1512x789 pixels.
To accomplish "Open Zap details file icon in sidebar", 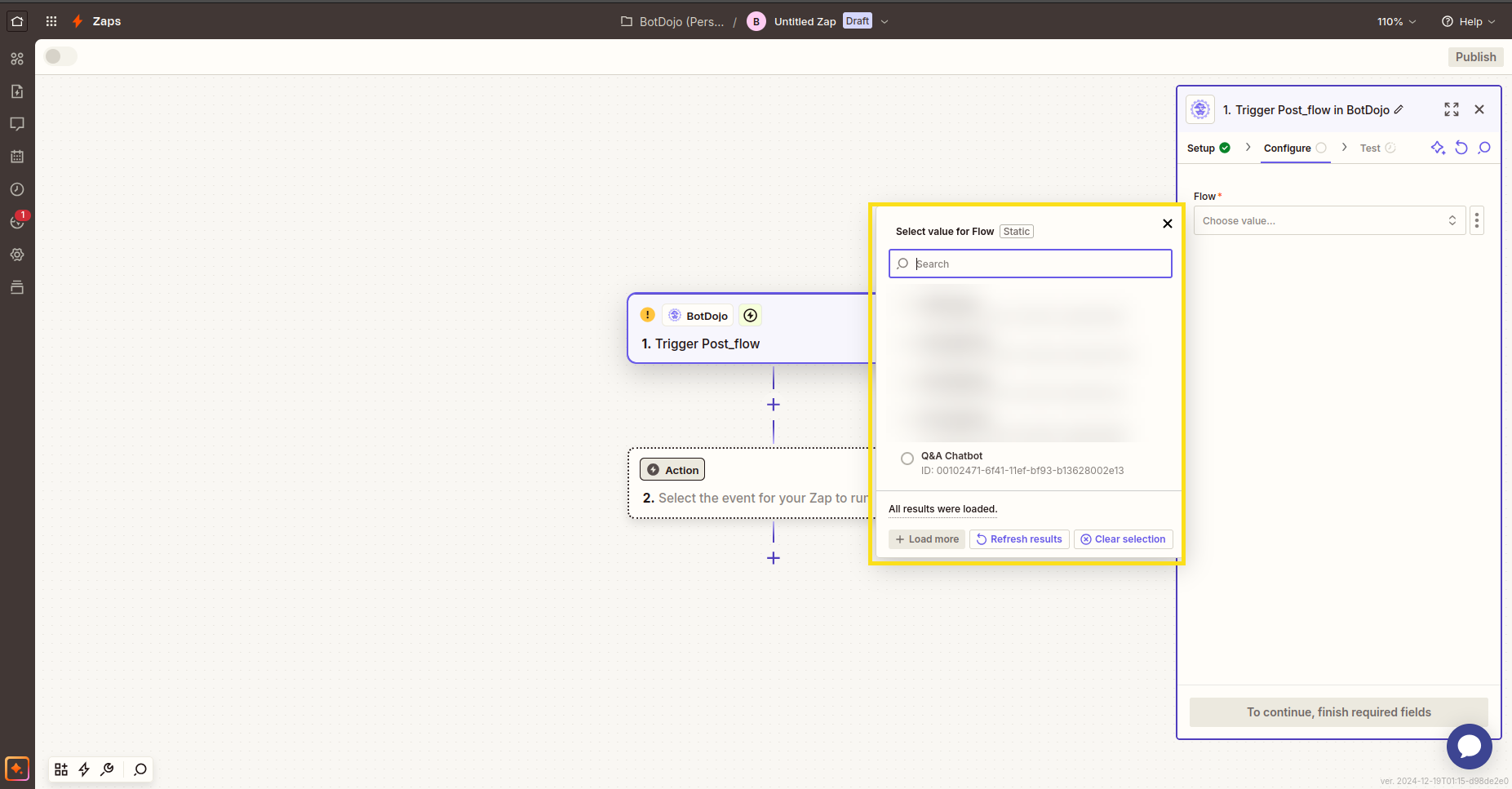I will (17, 91).
